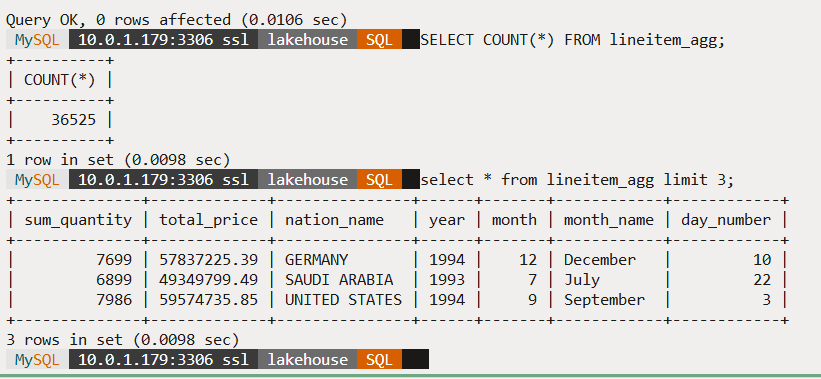This screenshot has width=821, height=379.
Task: Click the month column header
Action: 514,220
